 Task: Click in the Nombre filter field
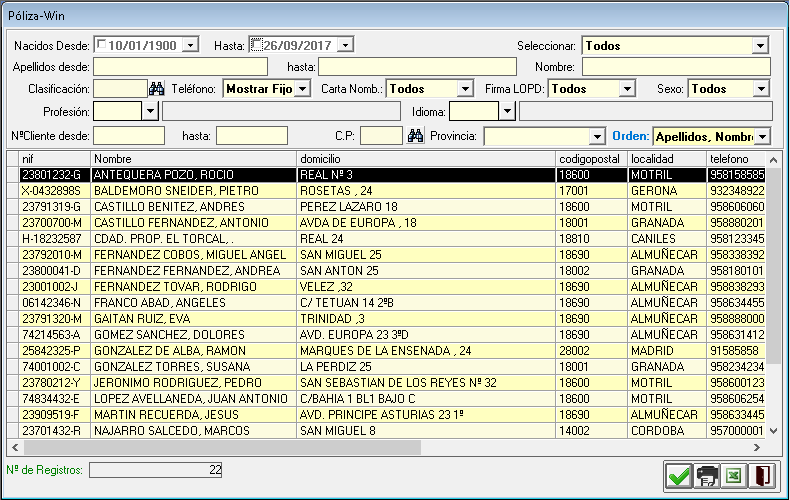(x=676, y=67)
